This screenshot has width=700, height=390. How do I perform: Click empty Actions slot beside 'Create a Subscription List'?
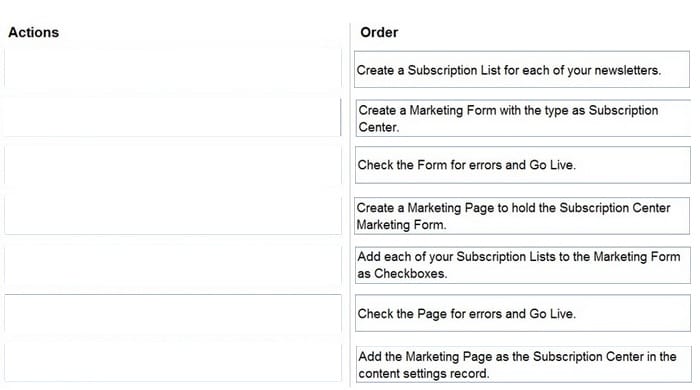(173, 70)
